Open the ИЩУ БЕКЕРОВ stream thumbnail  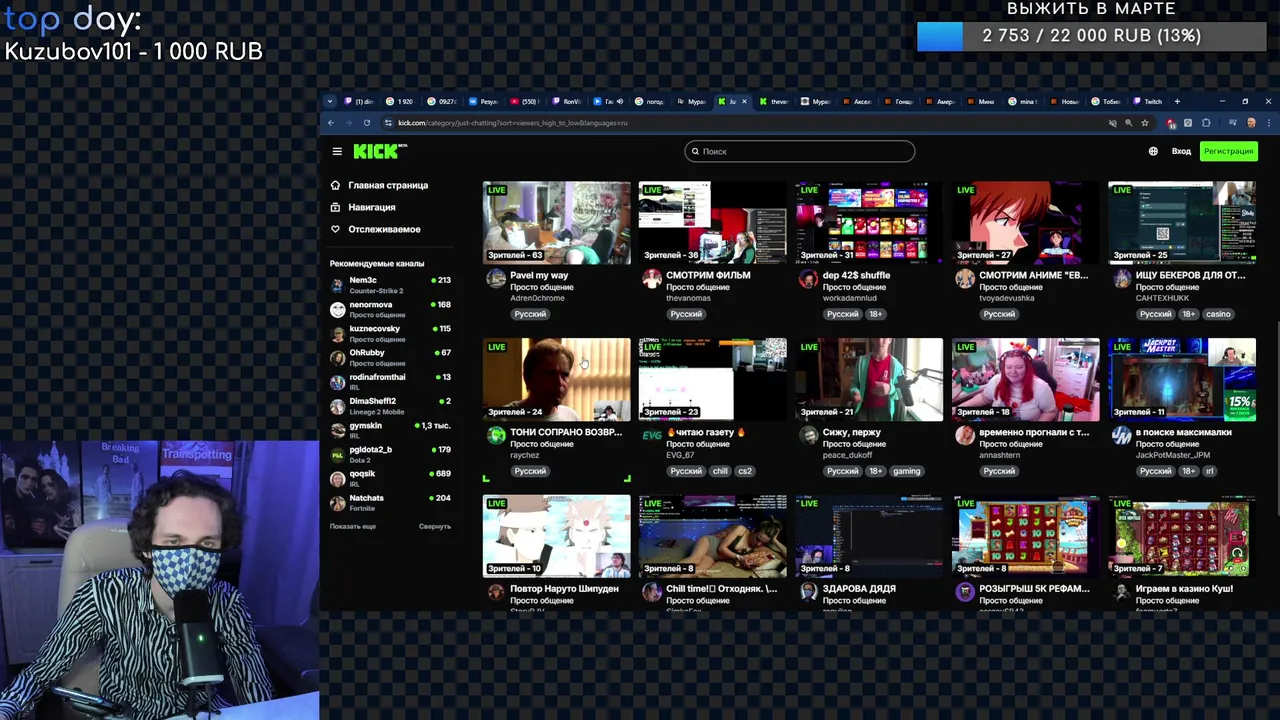(1182, 222)
